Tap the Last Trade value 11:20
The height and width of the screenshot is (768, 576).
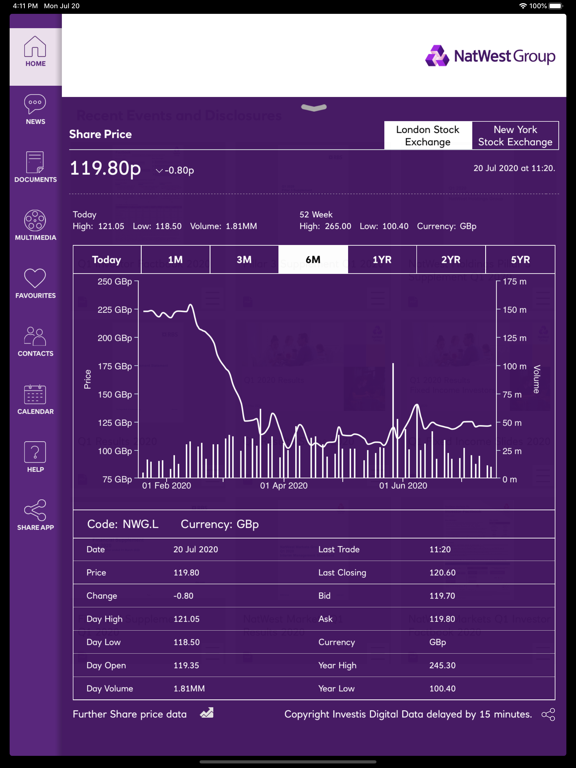(440, 549)
